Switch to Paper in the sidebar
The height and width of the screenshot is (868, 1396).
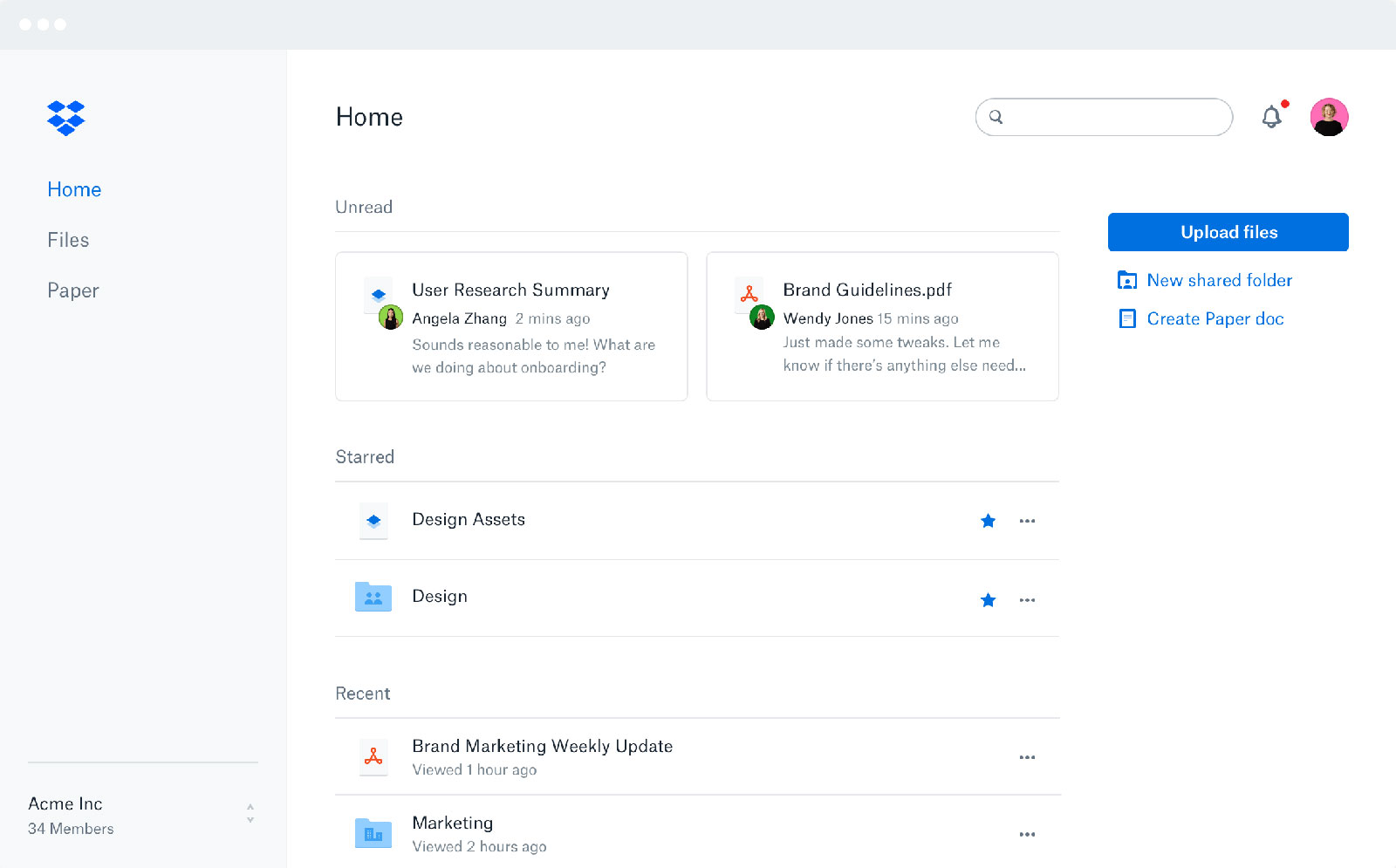[x=73, y=290]
